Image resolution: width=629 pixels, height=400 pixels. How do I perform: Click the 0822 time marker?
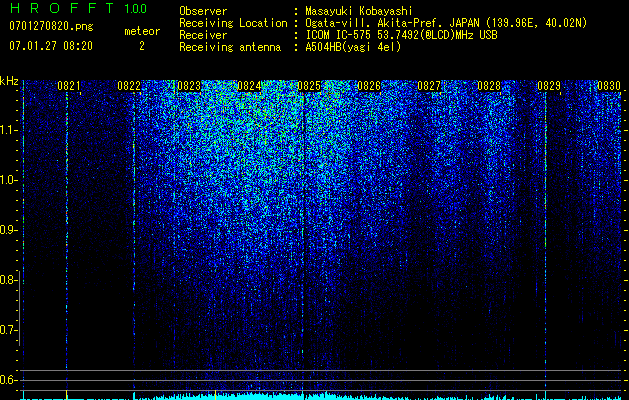coord(129,86)
